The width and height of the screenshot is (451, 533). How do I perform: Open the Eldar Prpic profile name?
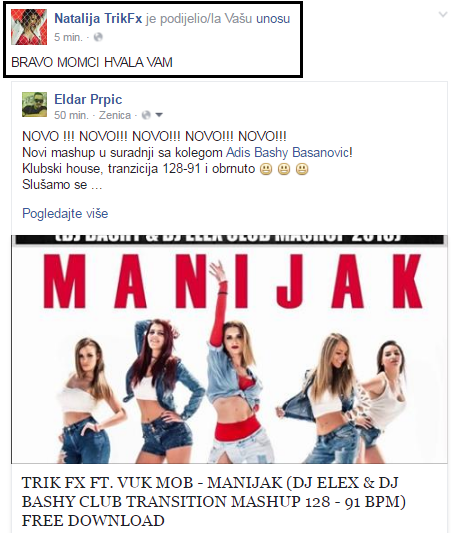pos(88,99)
